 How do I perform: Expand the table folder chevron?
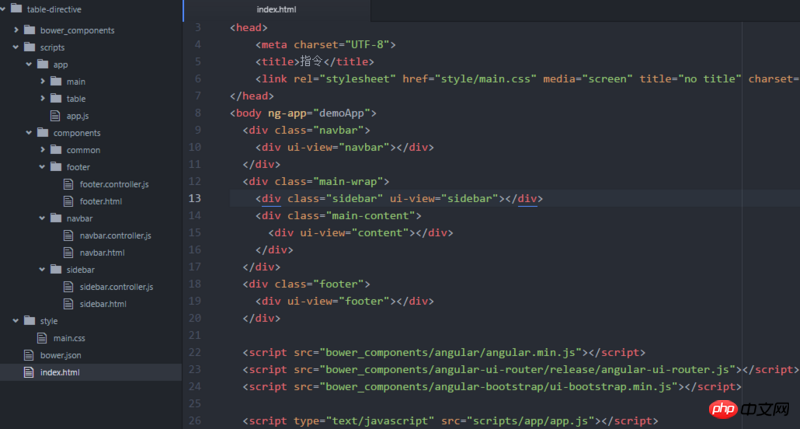point(42,98)
